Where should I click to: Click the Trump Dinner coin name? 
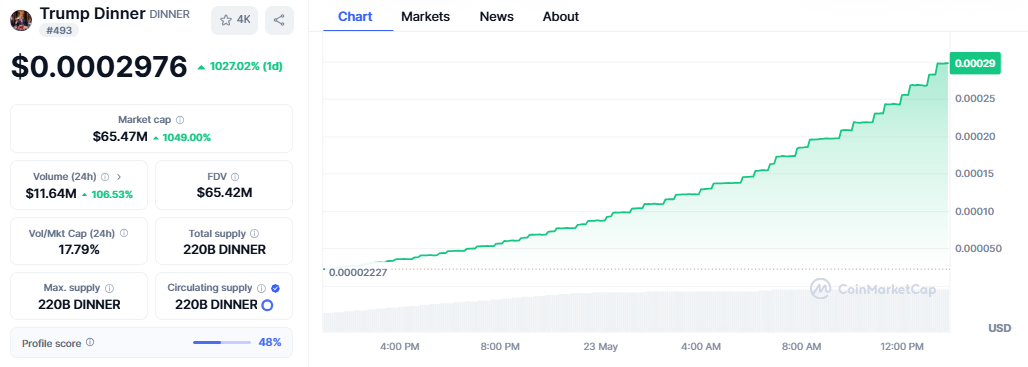click(92, 13)
